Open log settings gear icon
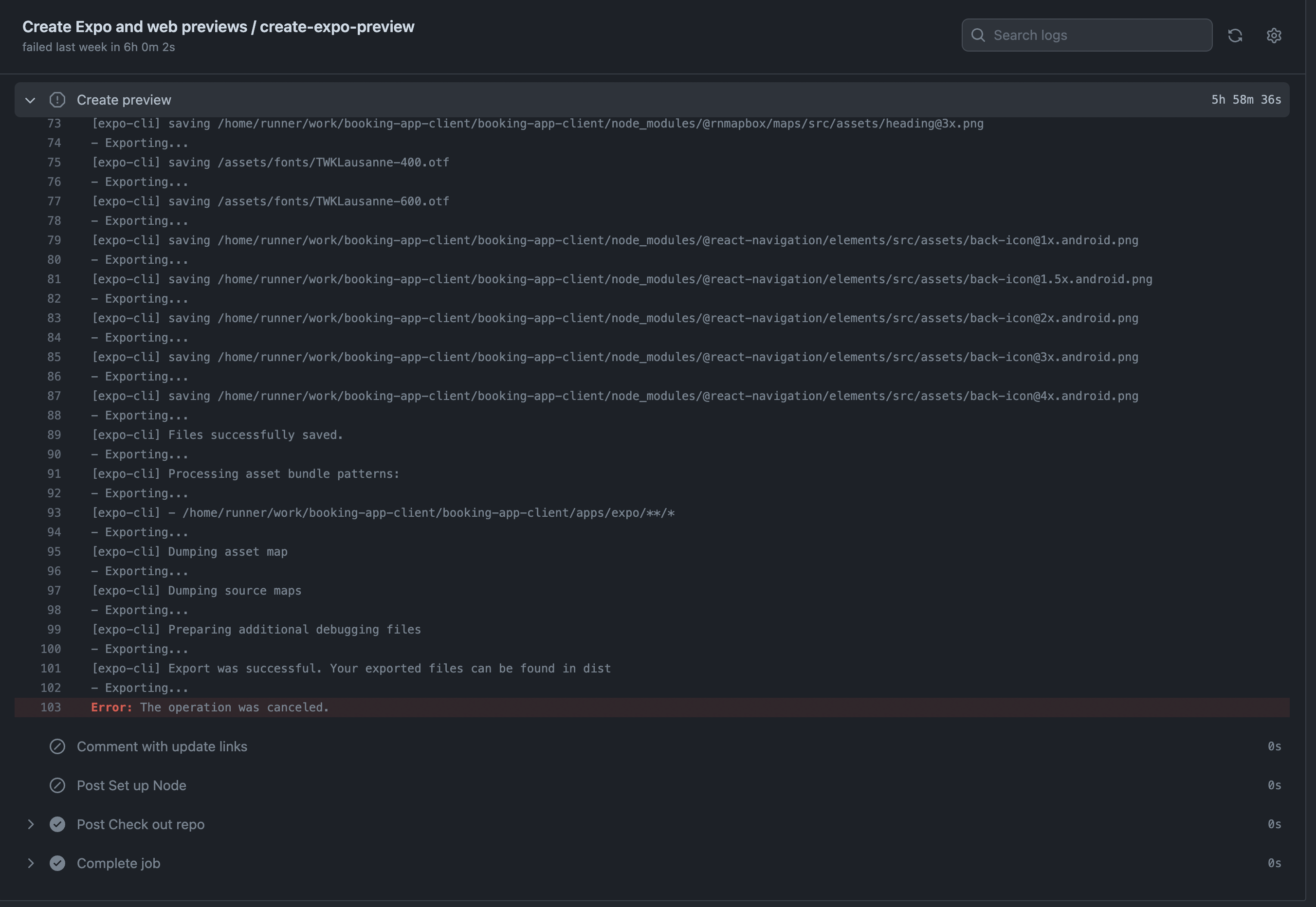Viewport: 1316px width, 907px height. (1273, 35)
